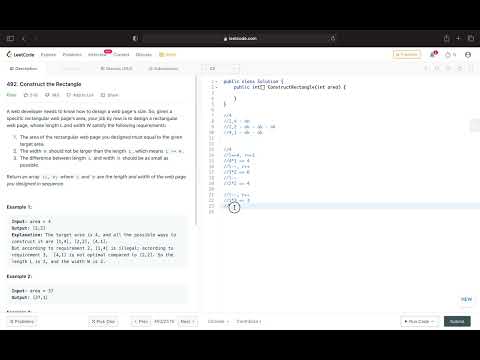This screenshot has height=360, width=480.
Task: Submit the solution with the Submit button
Action: (x=457, y=321)
